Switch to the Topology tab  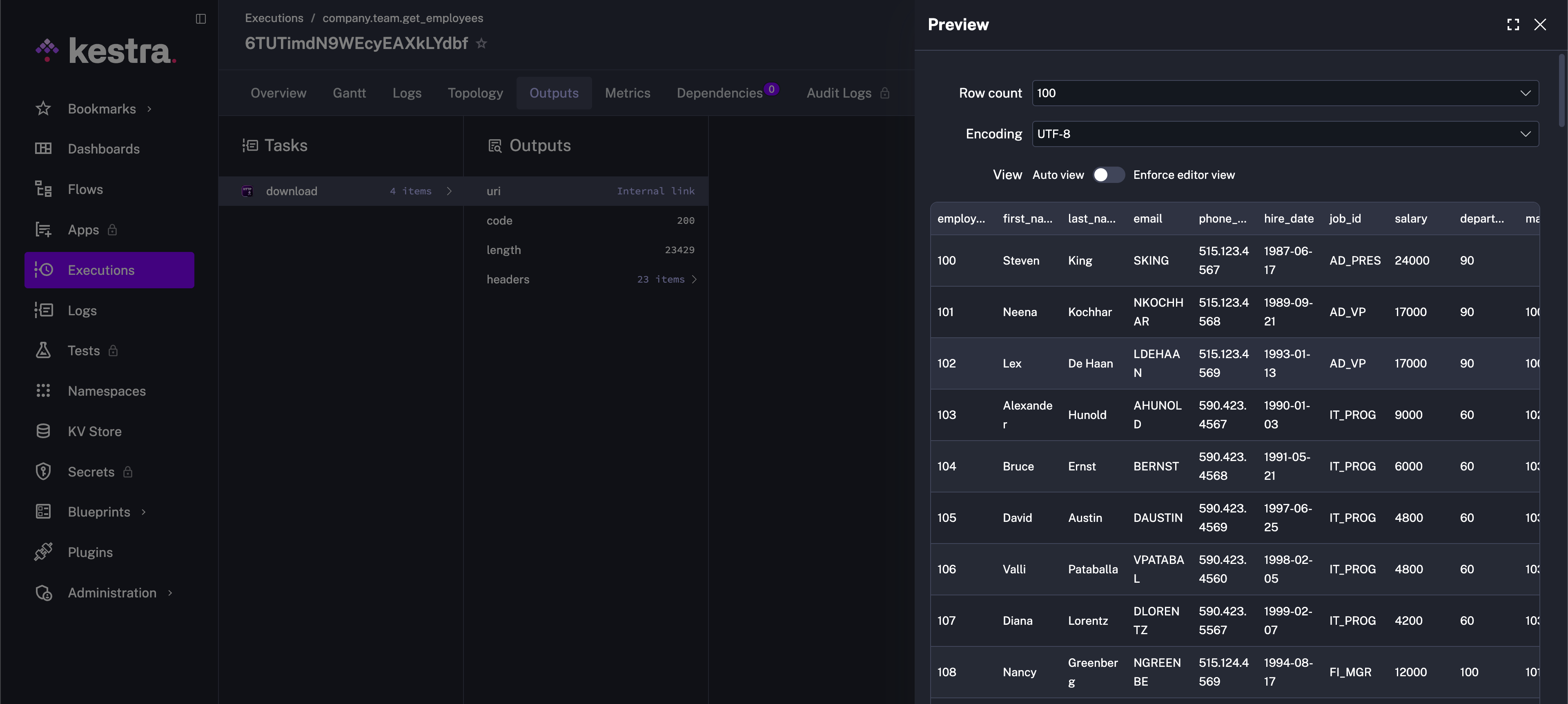(x=475, y=93)
